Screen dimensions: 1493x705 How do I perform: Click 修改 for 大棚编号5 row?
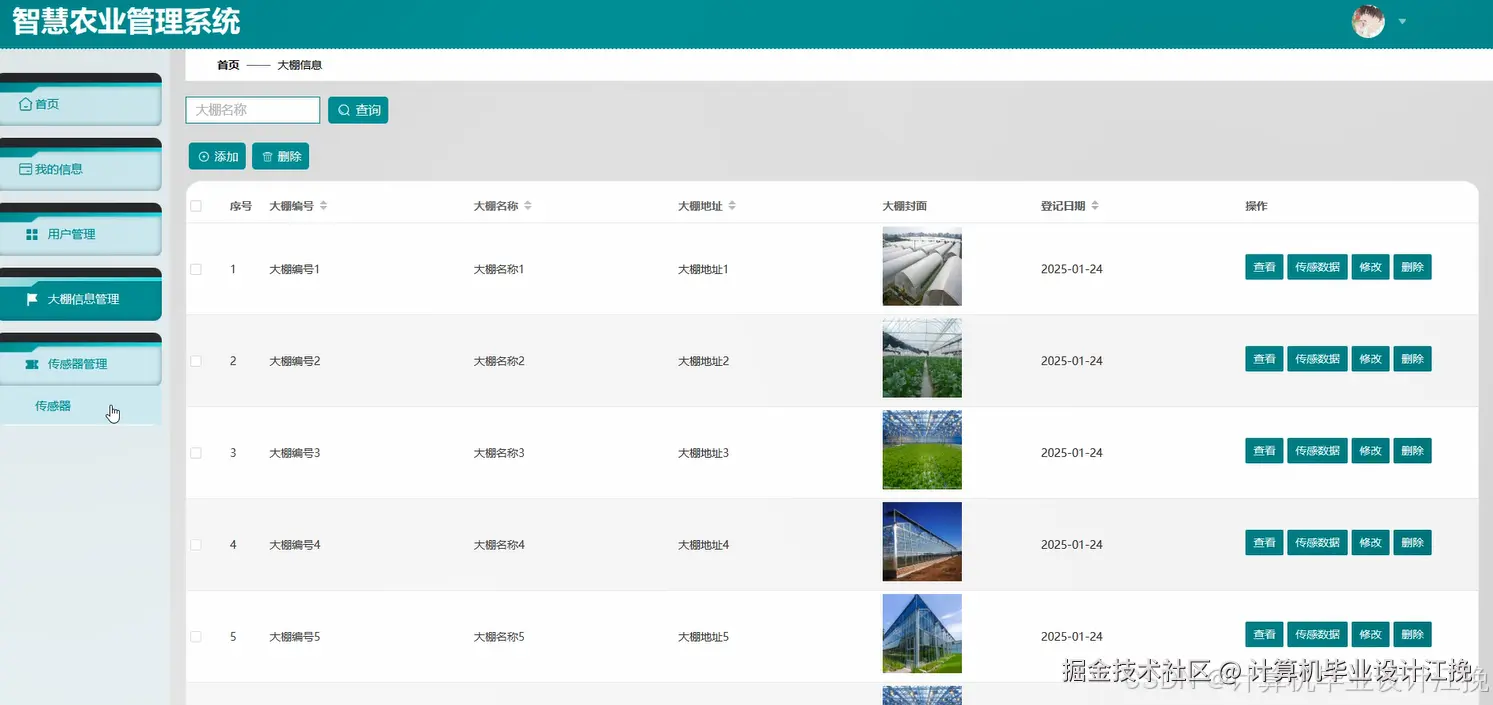pos(1370,635)
